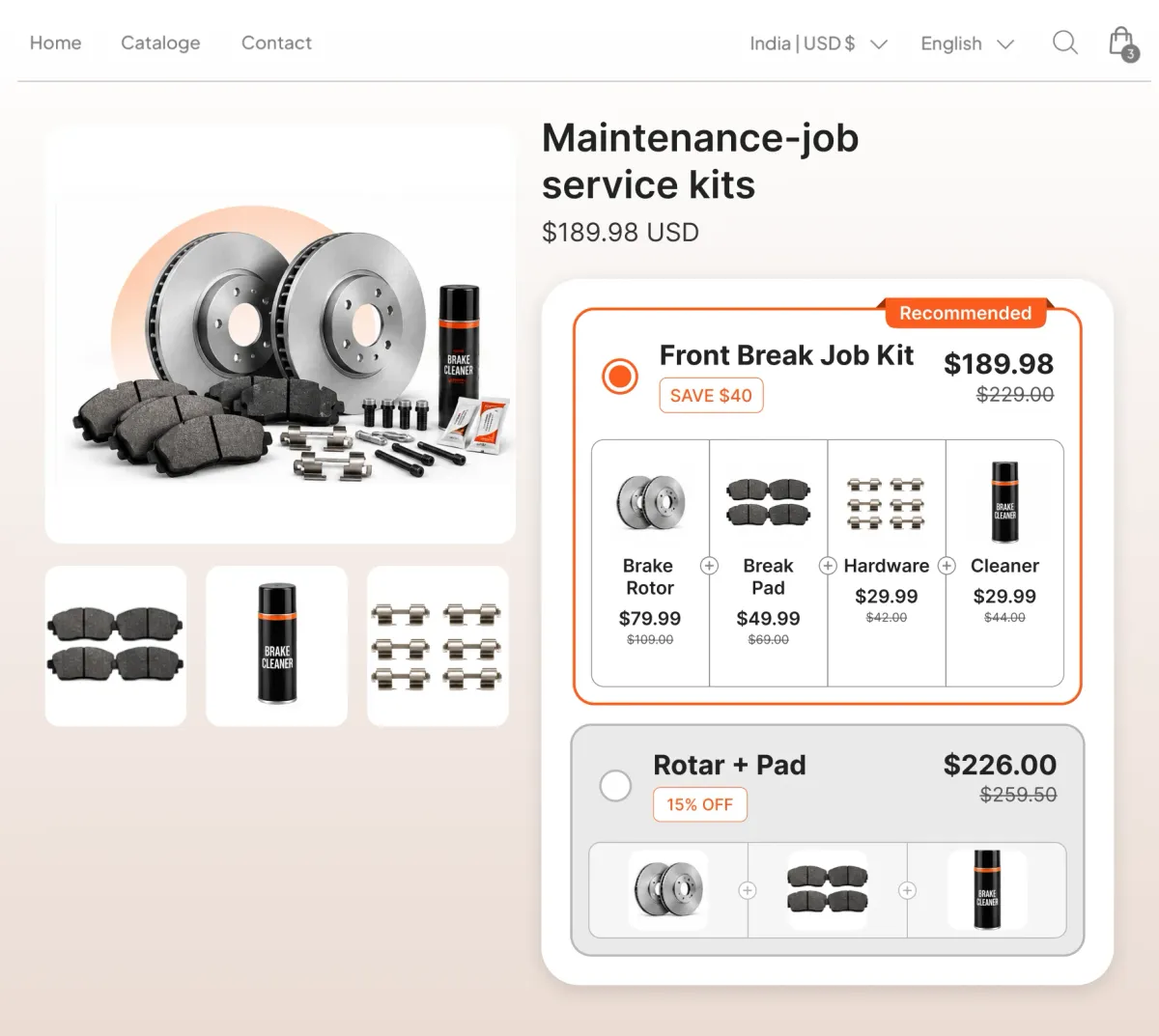The width and height of the screenshot is (1159, 1036).
Task: Go to Home menu item
Action: pos(55,42)
